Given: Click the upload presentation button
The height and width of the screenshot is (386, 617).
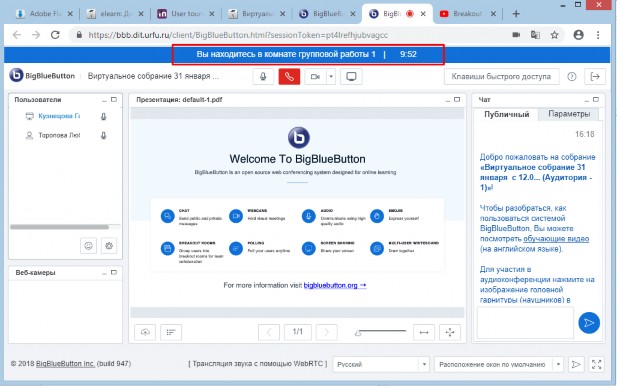Looking at the screenshot, I should (x=145, y=332).
